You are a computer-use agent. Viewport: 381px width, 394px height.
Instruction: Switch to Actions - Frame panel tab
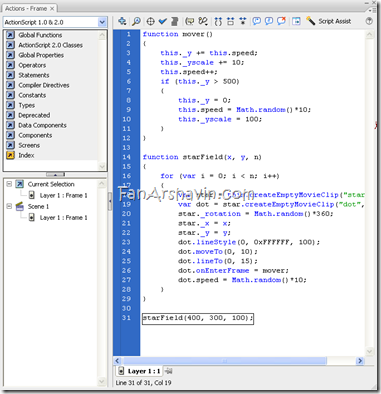tap(26, 8)
